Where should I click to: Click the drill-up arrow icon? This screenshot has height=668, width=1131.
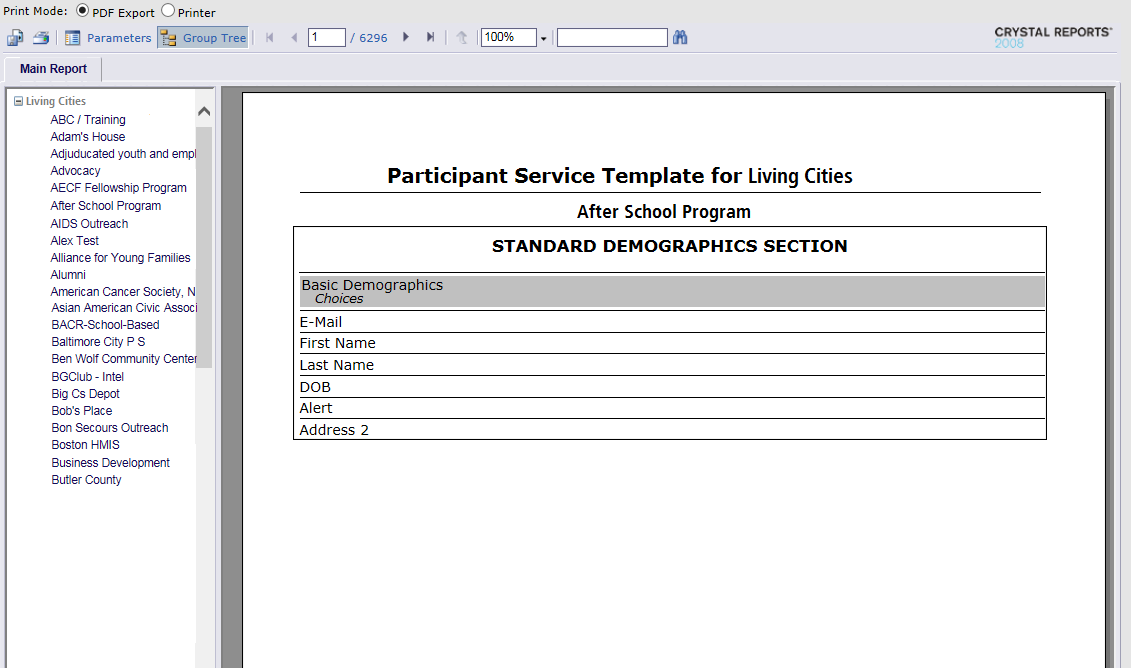tap(462, 38)
